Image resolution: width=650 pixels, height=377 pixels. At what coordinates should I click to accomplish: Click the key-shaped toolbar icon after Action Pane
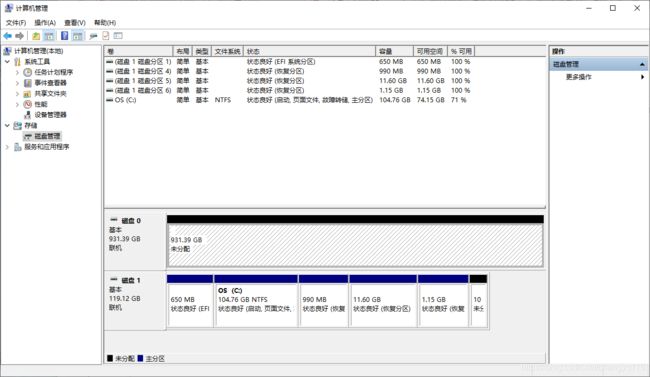(x=93, y=36)
